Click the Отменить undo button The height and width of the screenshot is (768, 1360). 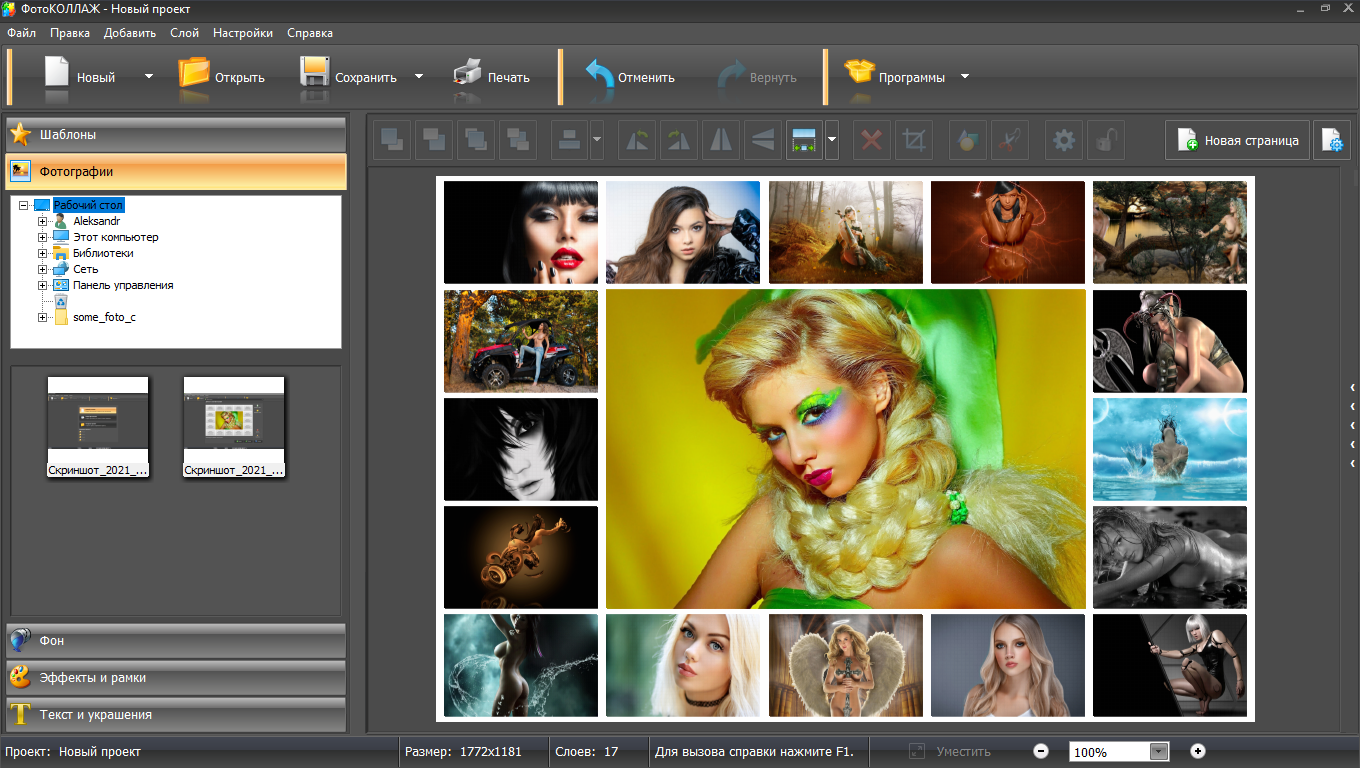point(630,77)
